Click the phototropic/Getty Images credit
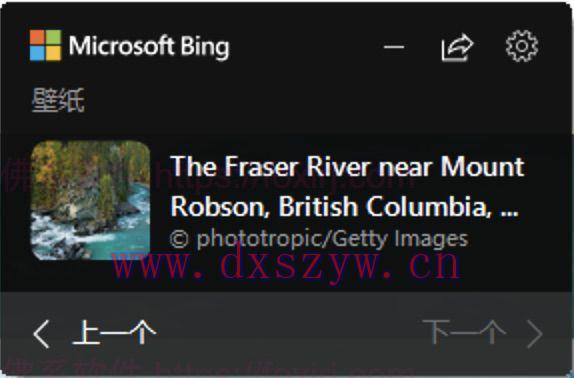Screen dimensions: 574x378 click(319, 239)
